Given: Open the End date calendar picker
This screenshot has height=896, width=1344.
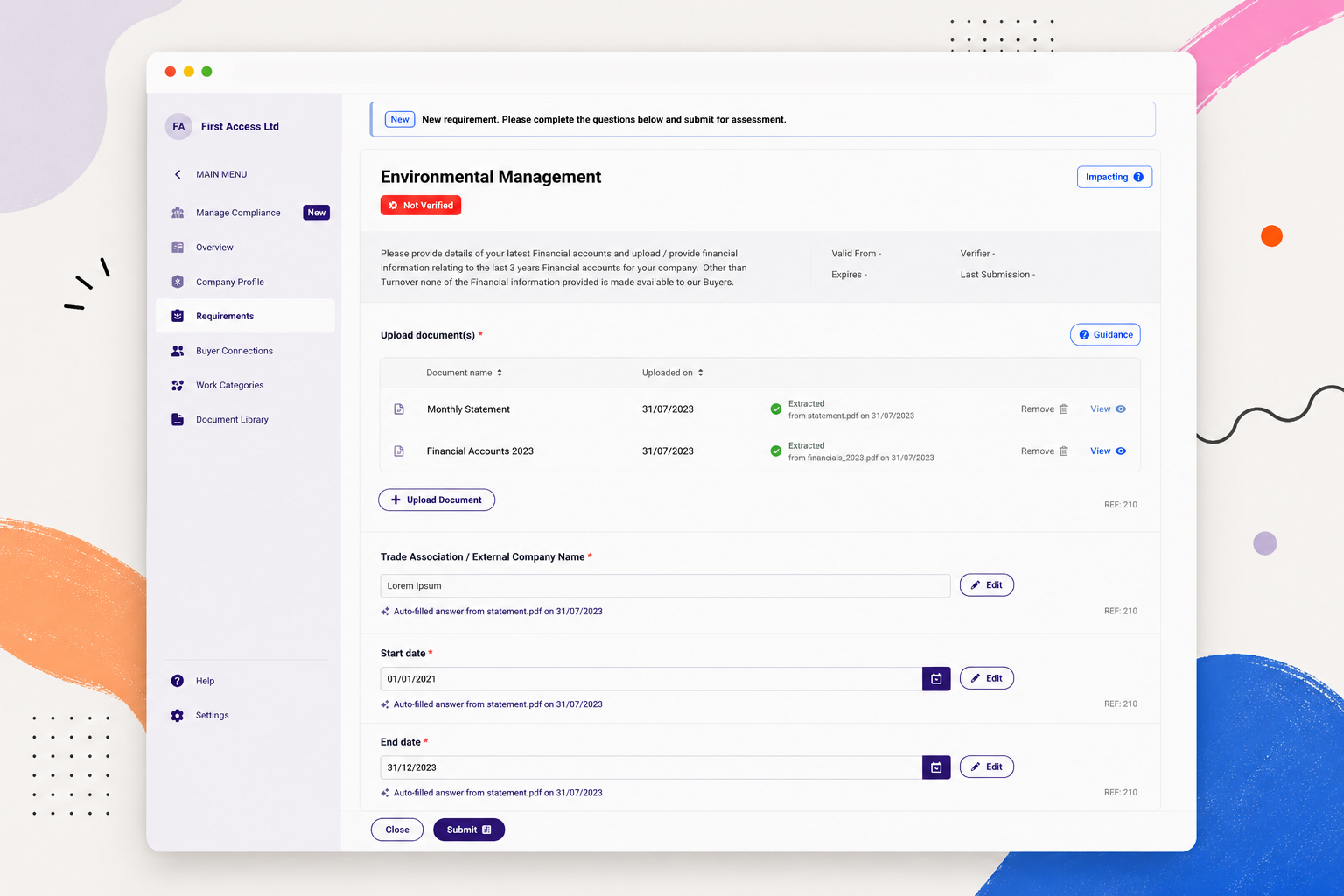Looking at the screenshot, I should coord(936,767).
